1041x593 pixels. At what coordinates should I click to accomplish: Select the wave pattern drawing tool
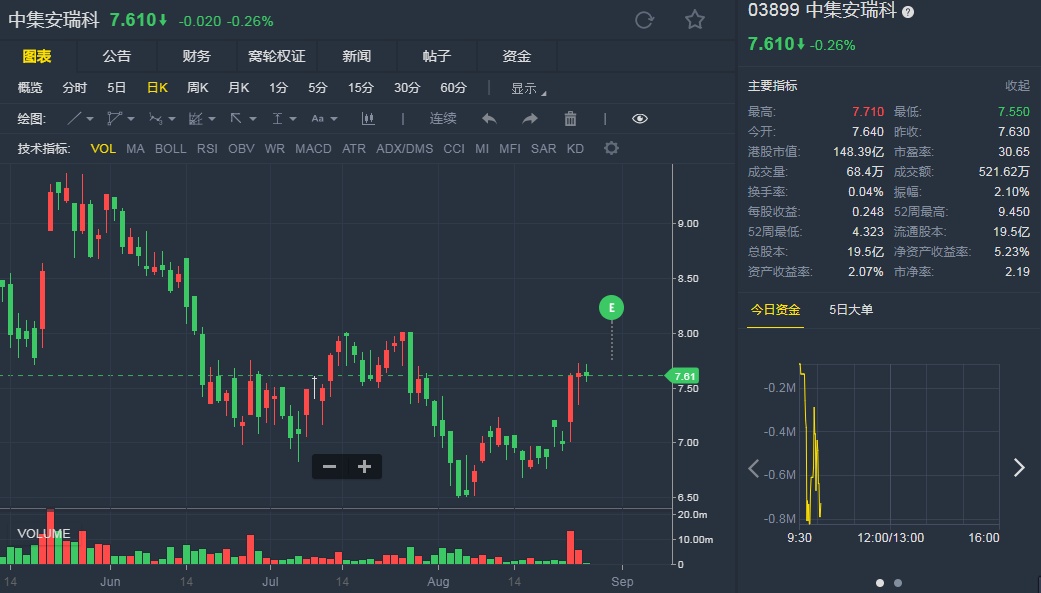(155, 119)
